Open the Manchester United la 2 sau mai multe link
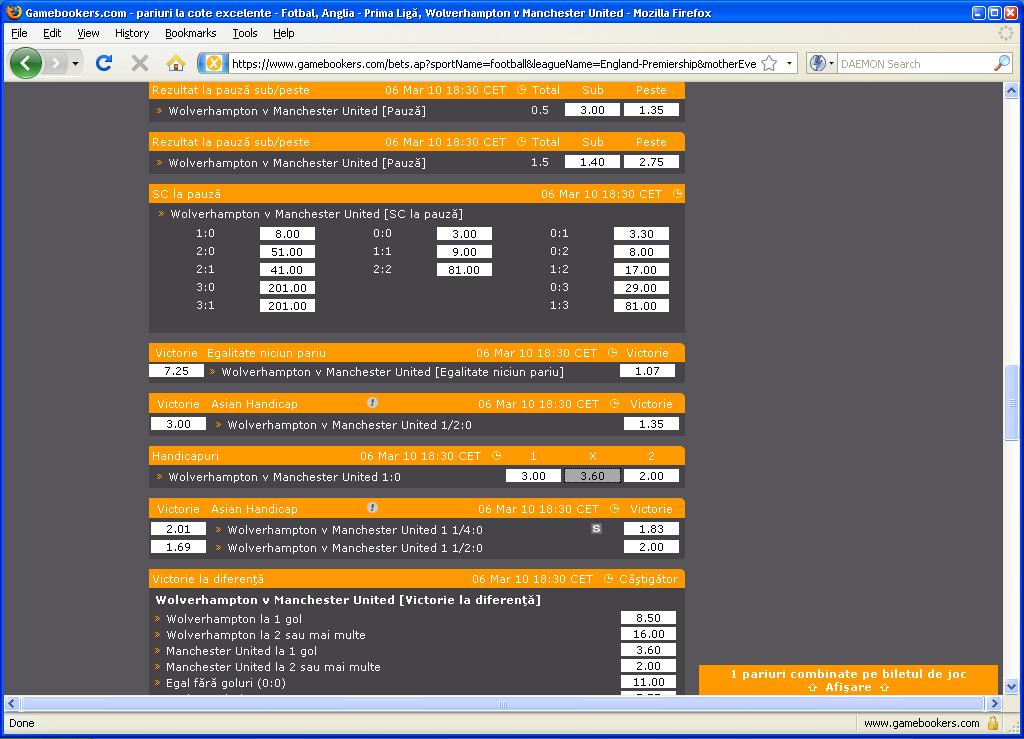 [273, 667]
